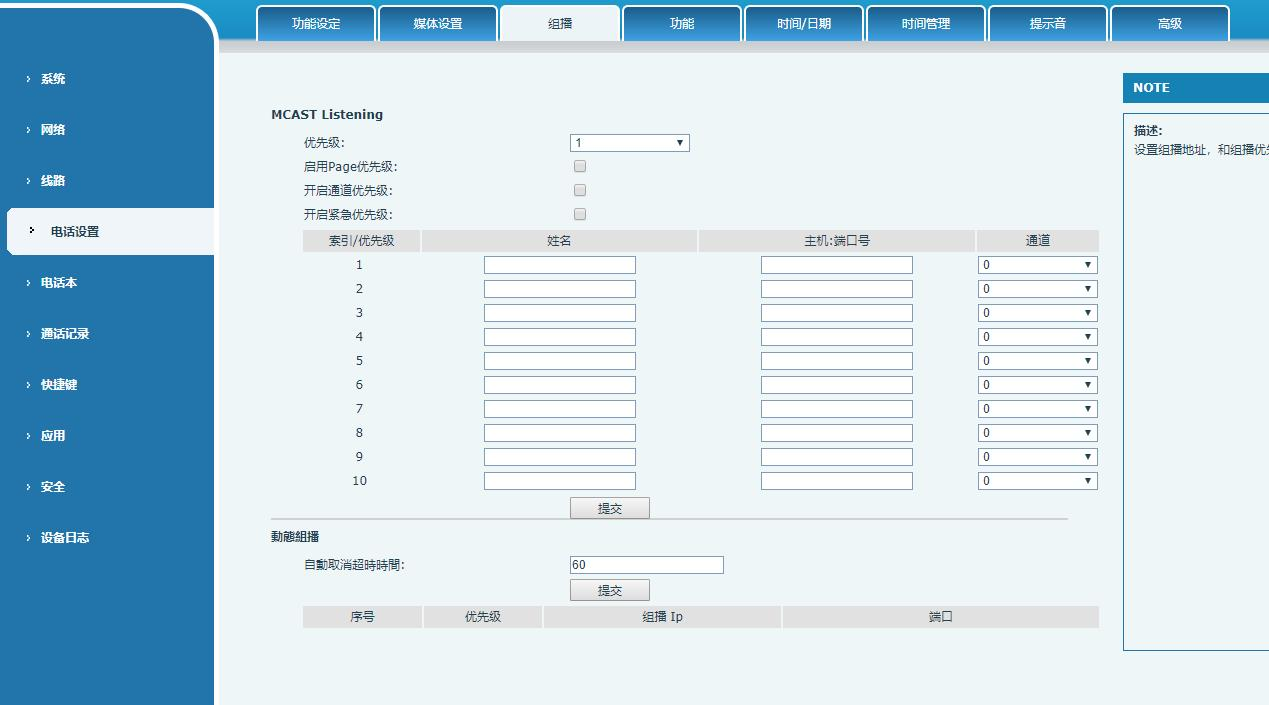Open the 通道 dropdown for row 3

tap(1038, 313)
